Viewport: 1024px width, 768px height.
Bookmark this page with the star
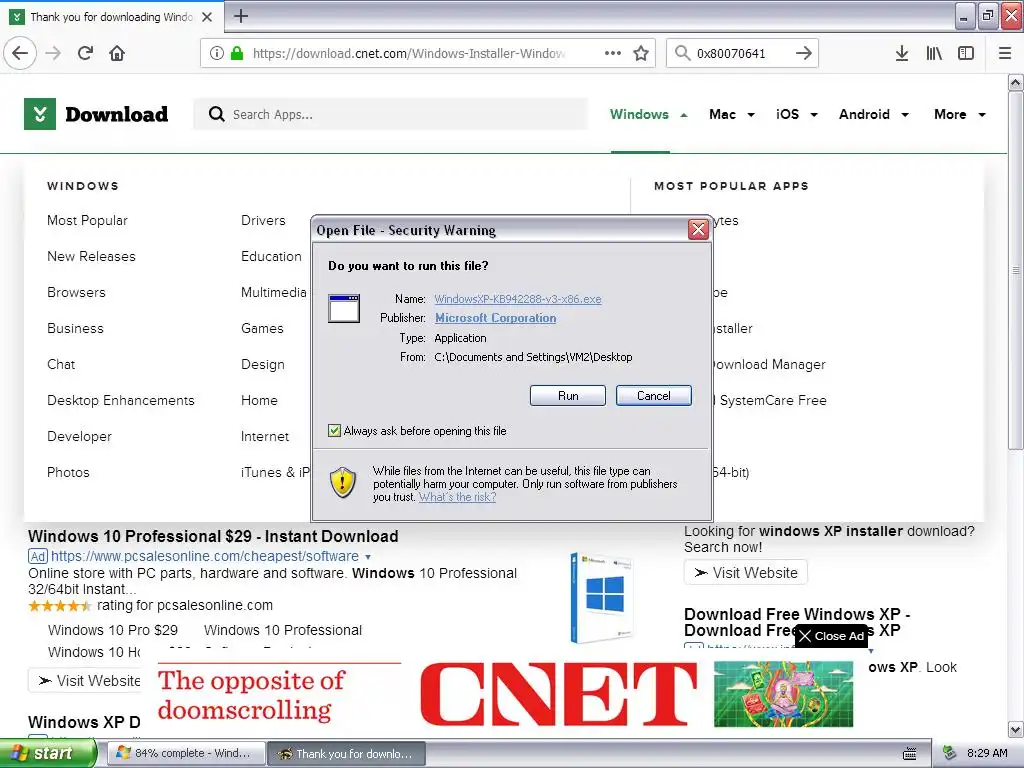pos(641,53)
